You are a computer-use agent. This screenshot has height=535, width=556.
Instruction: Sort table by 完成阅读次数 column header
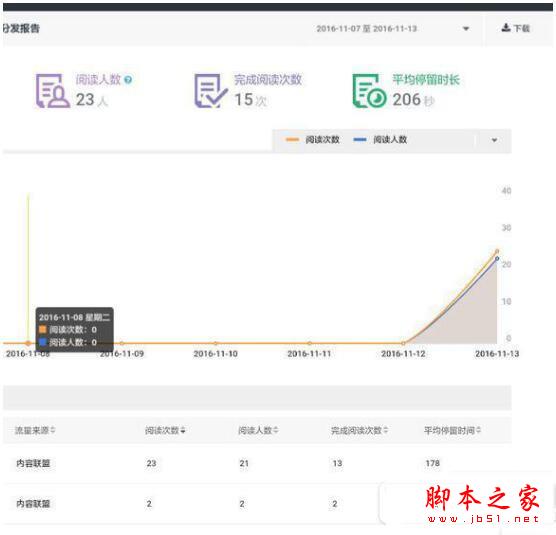coord(359,430)
